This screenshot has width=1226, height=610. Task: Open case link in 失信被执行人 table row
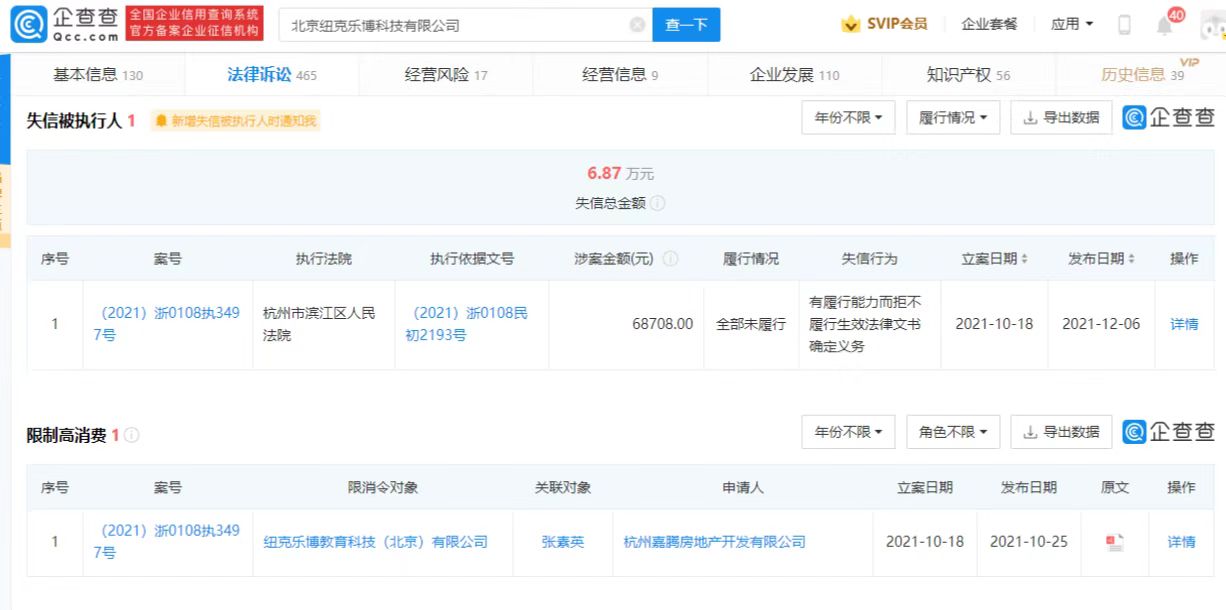point(167,324)
